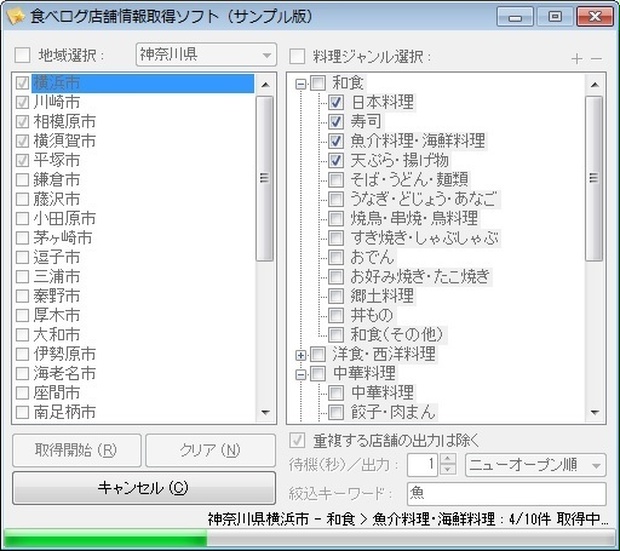Select 茅ヶ崎市 in the city list
Viewport: 620px width, 551px height.
pyautogui.click(x=62, y=238)
